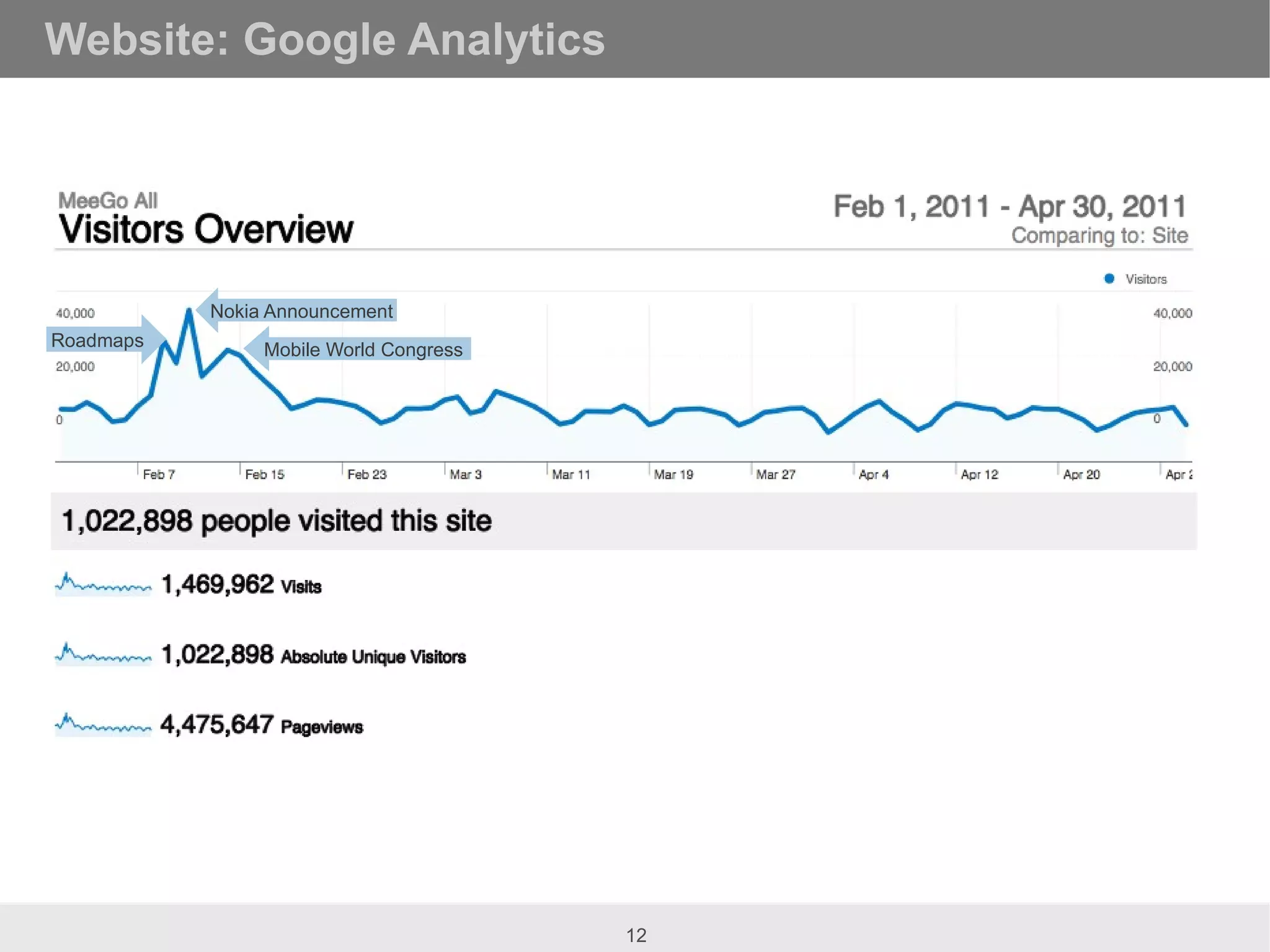This screenshot has height=952, width=1270.
Task: Click the 'Feb 1, 2011 - Apr 30, 2011' date range
Action: point(1010,207)
